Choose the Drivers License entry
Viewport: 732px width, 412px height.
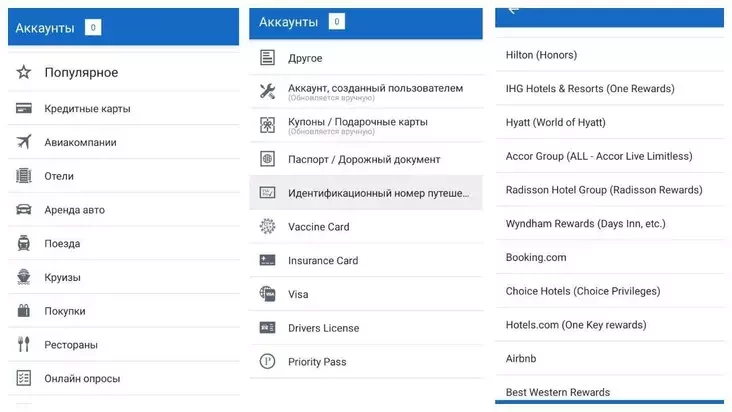tap(366, 328)
